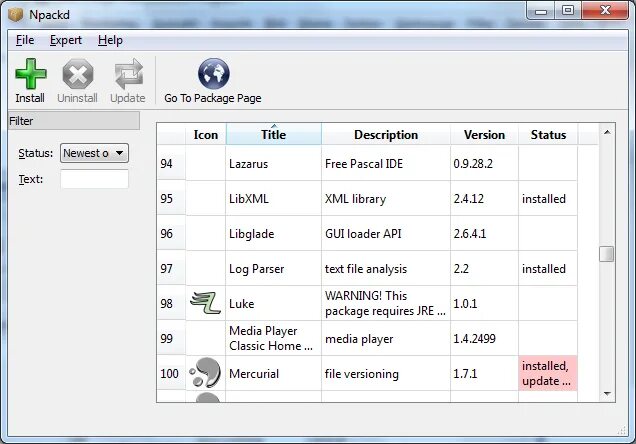
Task: Sort by the Icon column header
Action: click(x=206, y=134)
